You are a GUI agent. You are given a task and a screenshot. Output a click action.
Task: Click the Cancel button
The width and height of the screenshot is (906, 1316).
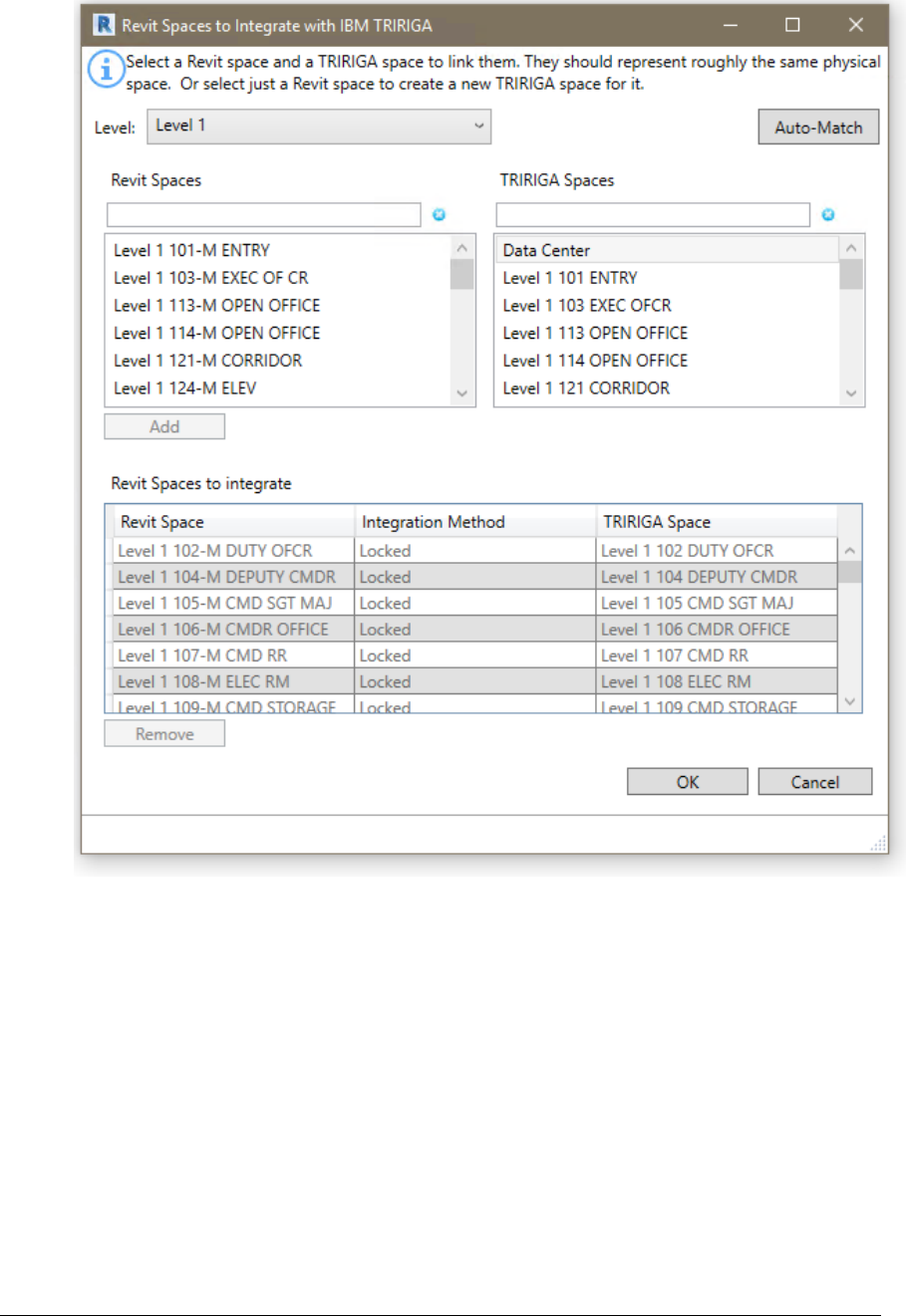[x=815, y=782]
